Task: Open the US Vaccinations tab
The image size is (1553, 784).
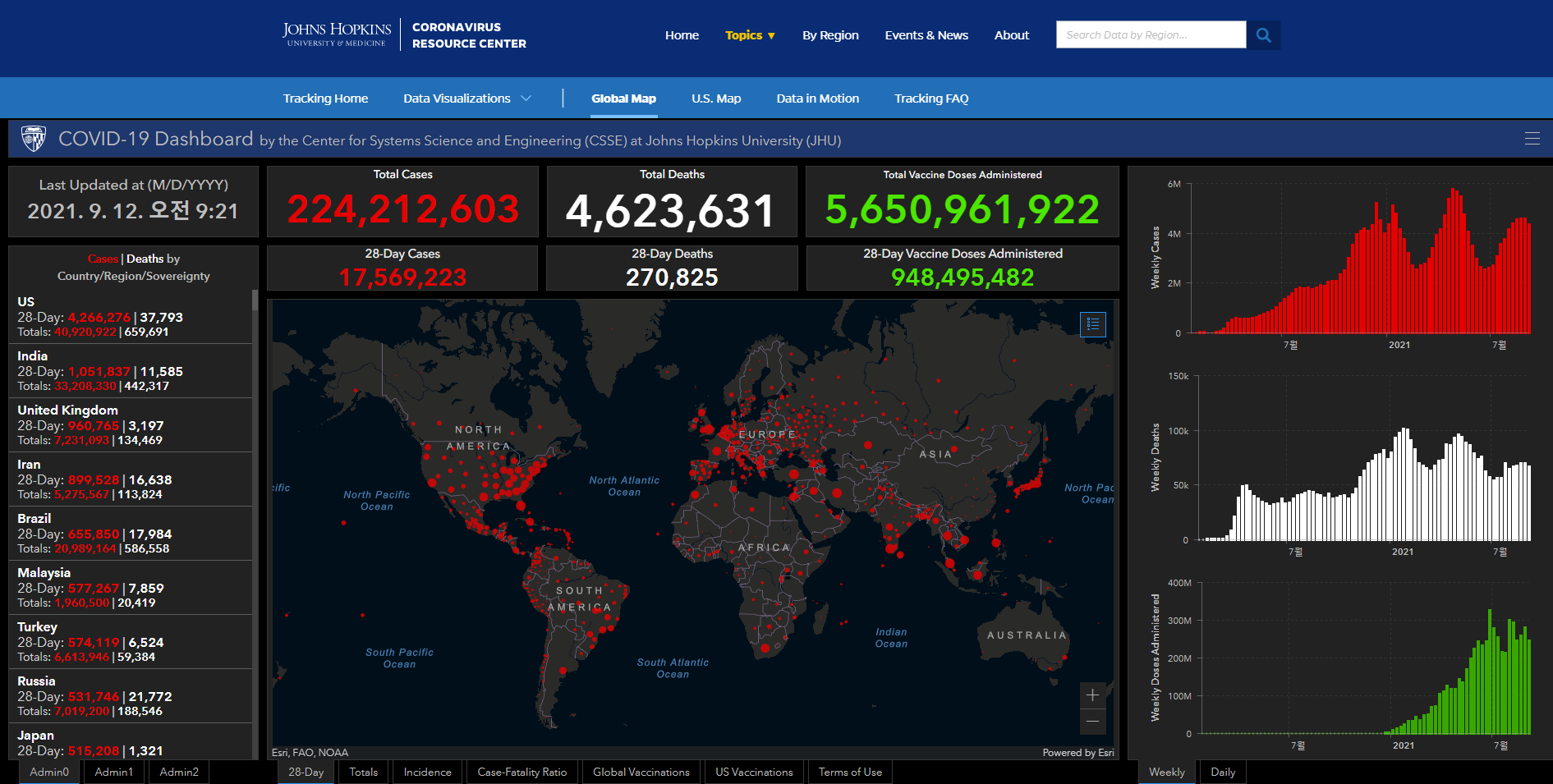Action: (754, 773)
